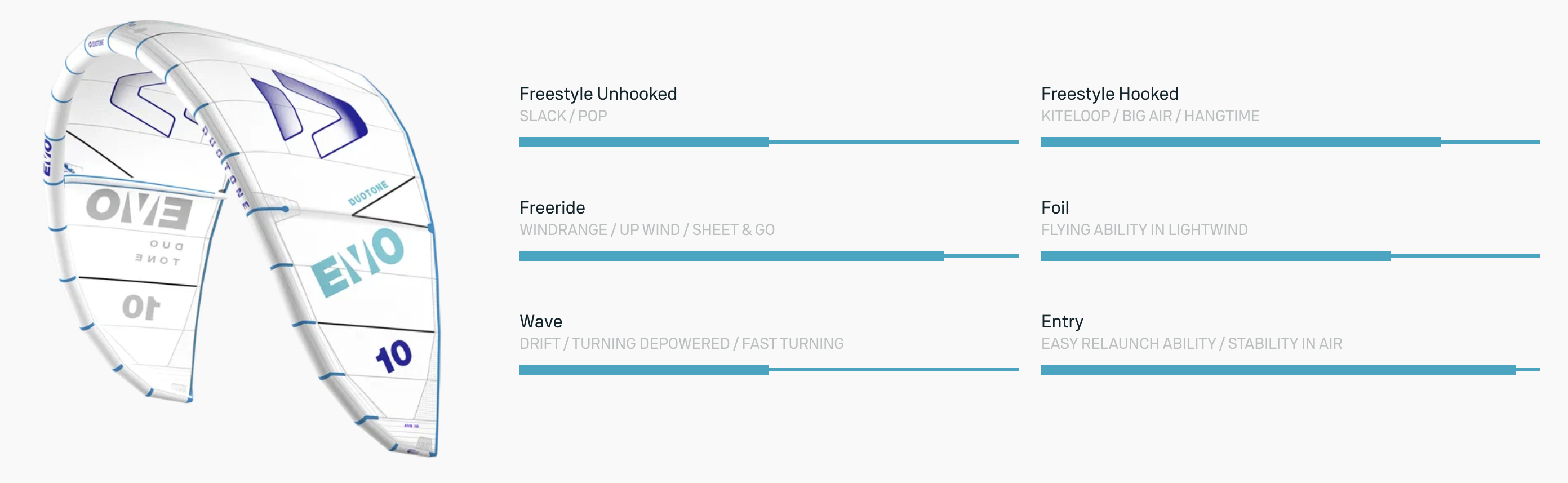Screen dimensions: 1568x483
Task: Select the Wave rating bar
Action: point(768,370)
